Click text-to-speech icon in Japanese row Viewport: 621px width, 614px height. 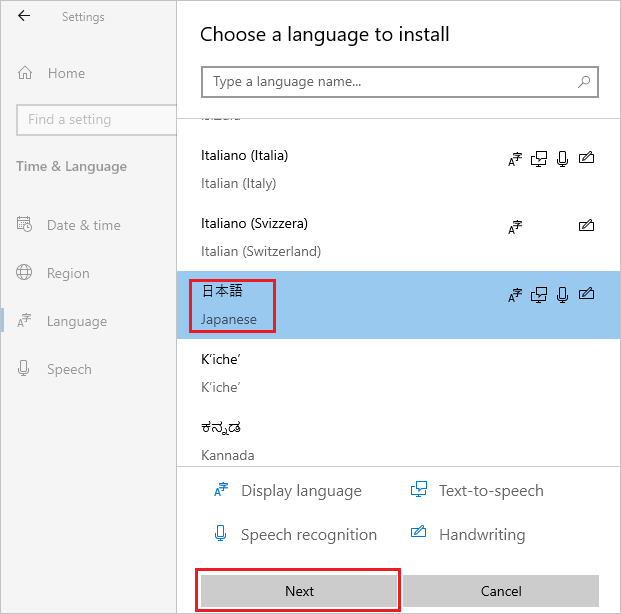(x=540, y=294)
